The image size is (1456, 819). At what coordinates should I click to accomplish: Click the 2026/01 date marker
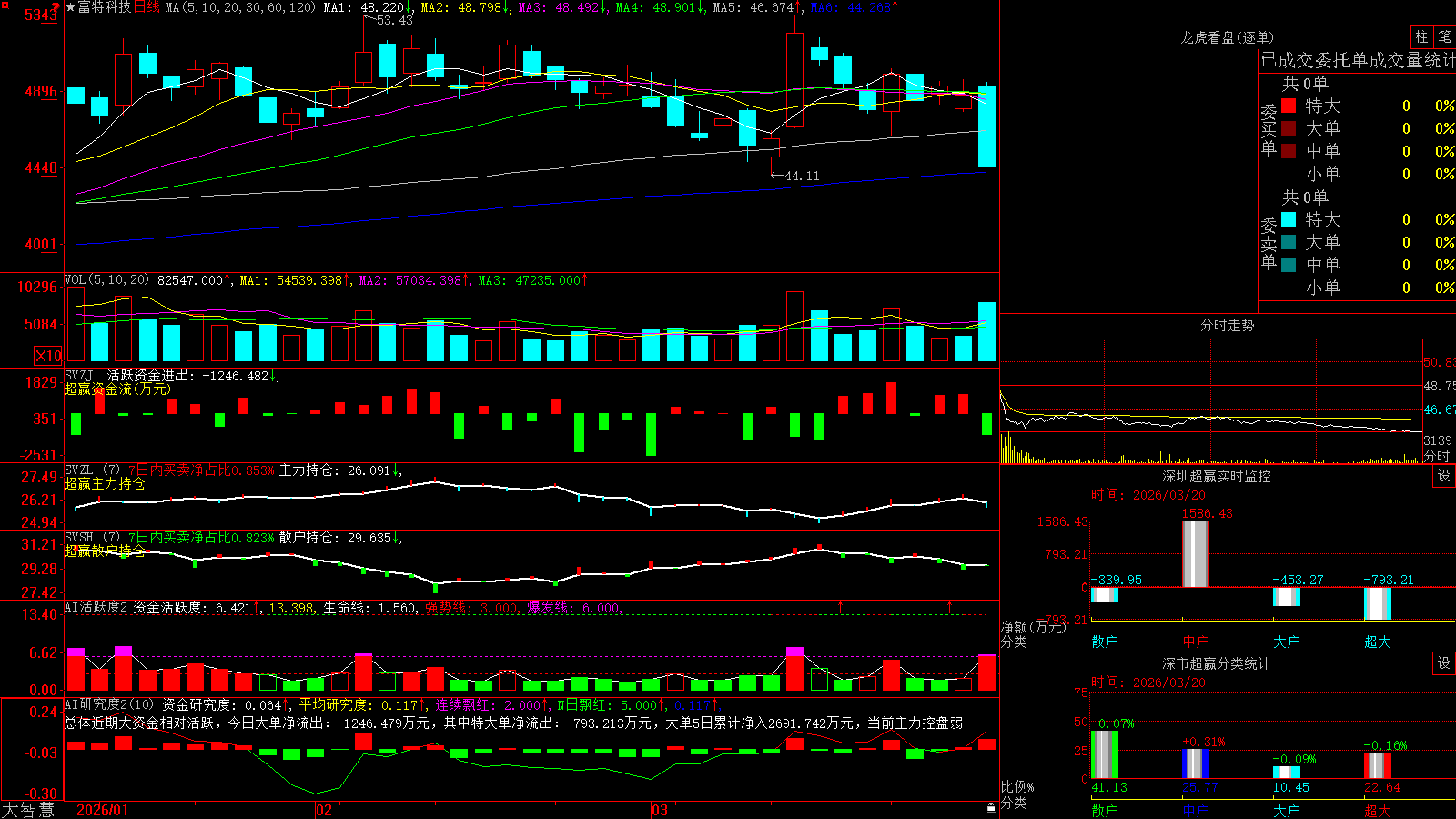(x=103, y=810)
